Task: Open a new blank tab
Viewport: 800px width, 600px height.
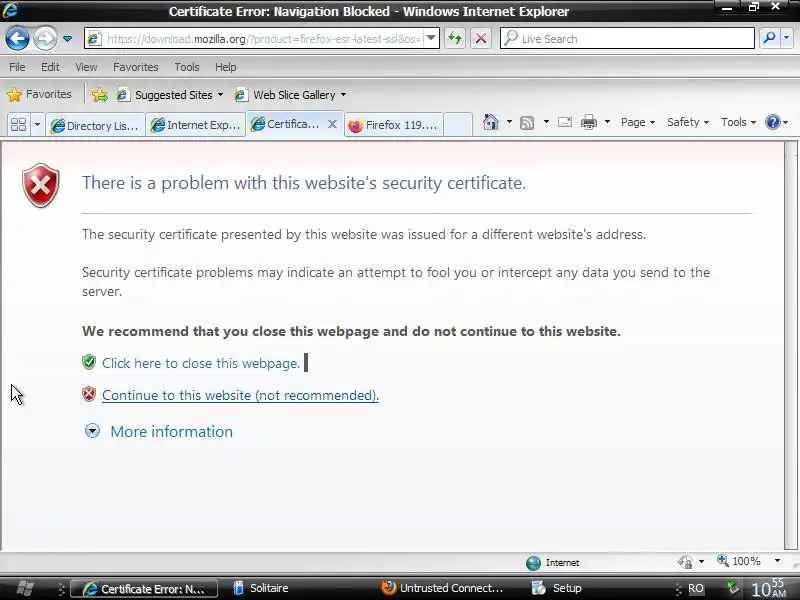Action: pos(458,125)
